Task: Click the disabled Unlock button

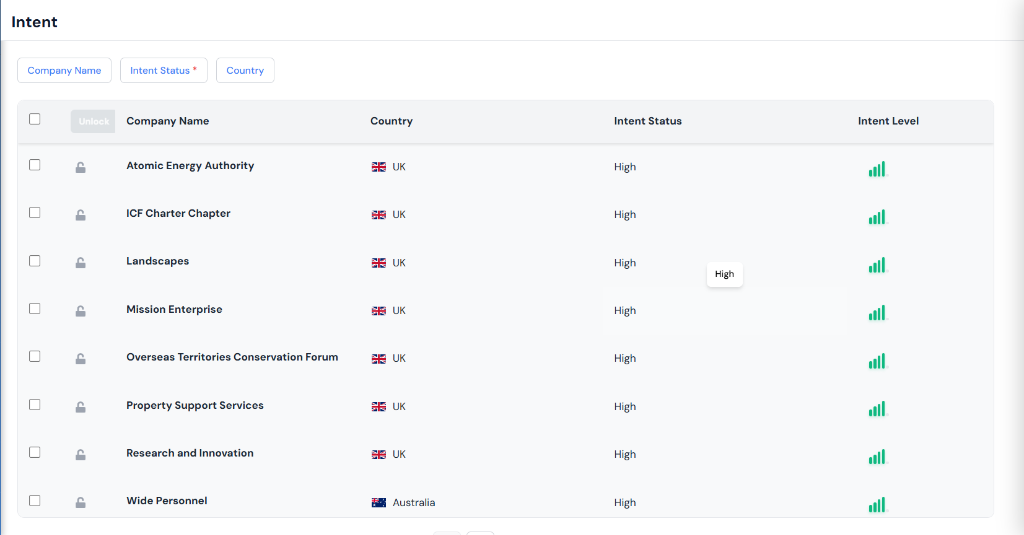Action: (93, 122)
